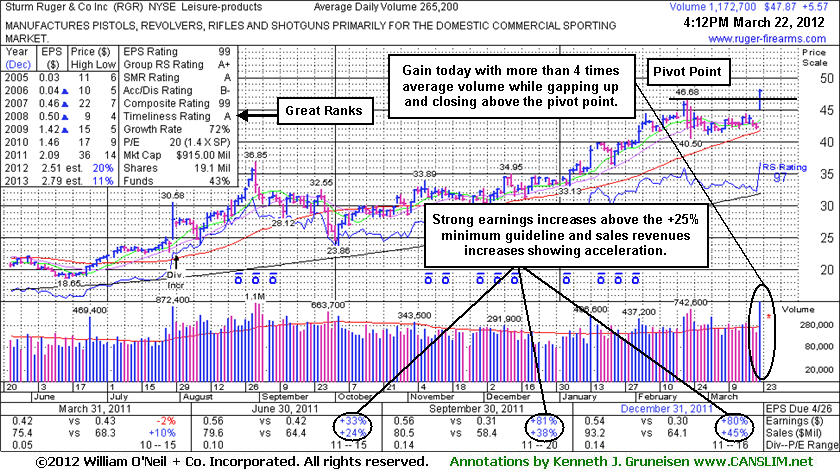The image size is (840, 472).
Task: Click the 11% growth estimate for 2013
Action: click(x=103, y=181)
